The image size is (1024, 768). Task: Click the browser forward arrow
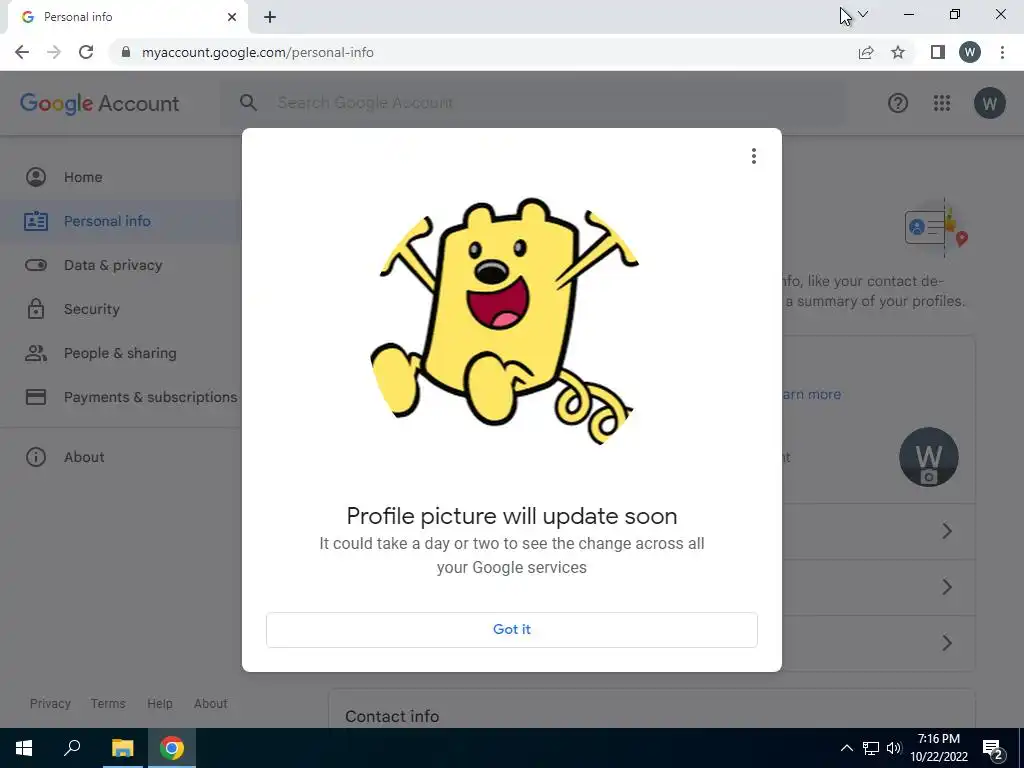tap(54, 52)
